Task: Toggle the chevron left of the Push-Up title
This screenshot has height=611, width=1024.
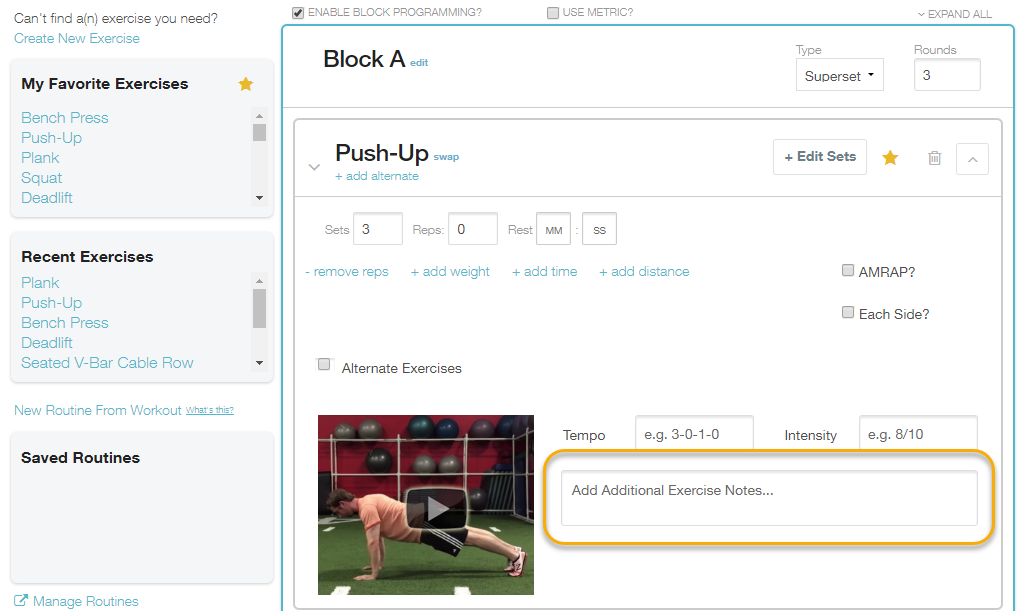Action: click(x=314, y=167)
